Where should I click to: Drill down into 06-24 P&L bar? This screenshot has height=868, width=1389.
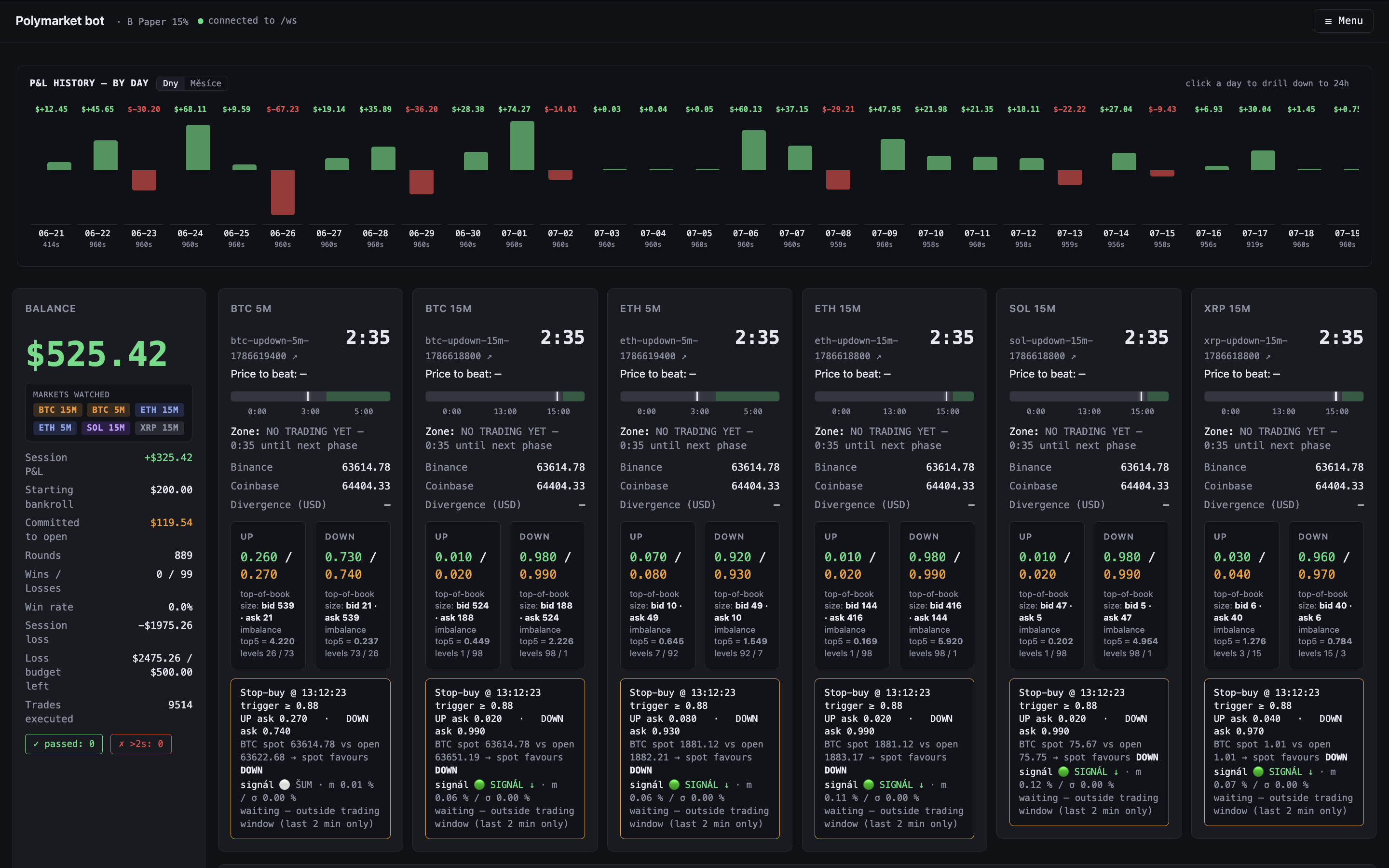pos(198,148)
